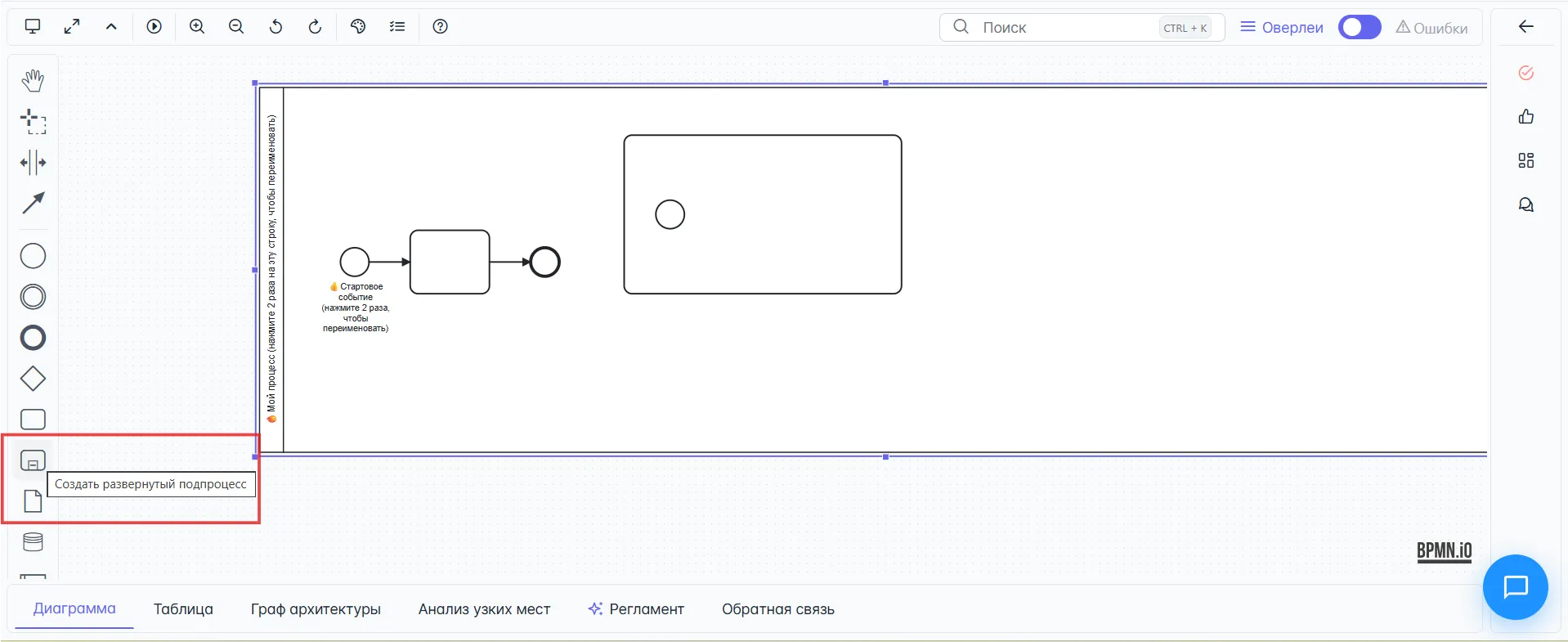1568x642 pixels.
Task: Open the Оверлеи menu
Action: point(1281,28)
